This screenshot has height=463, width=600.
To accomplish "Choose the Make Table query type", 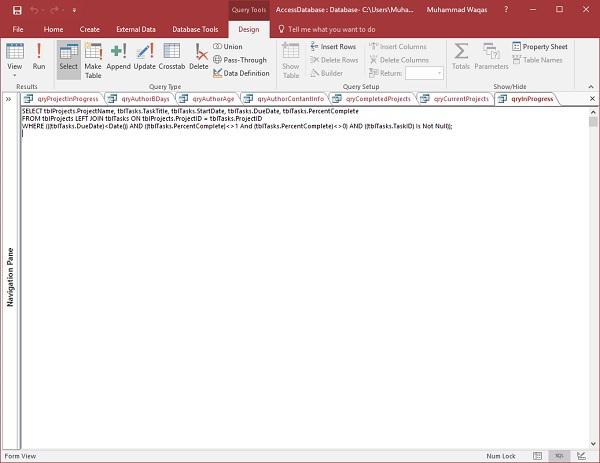I will [x=93, y=60].
